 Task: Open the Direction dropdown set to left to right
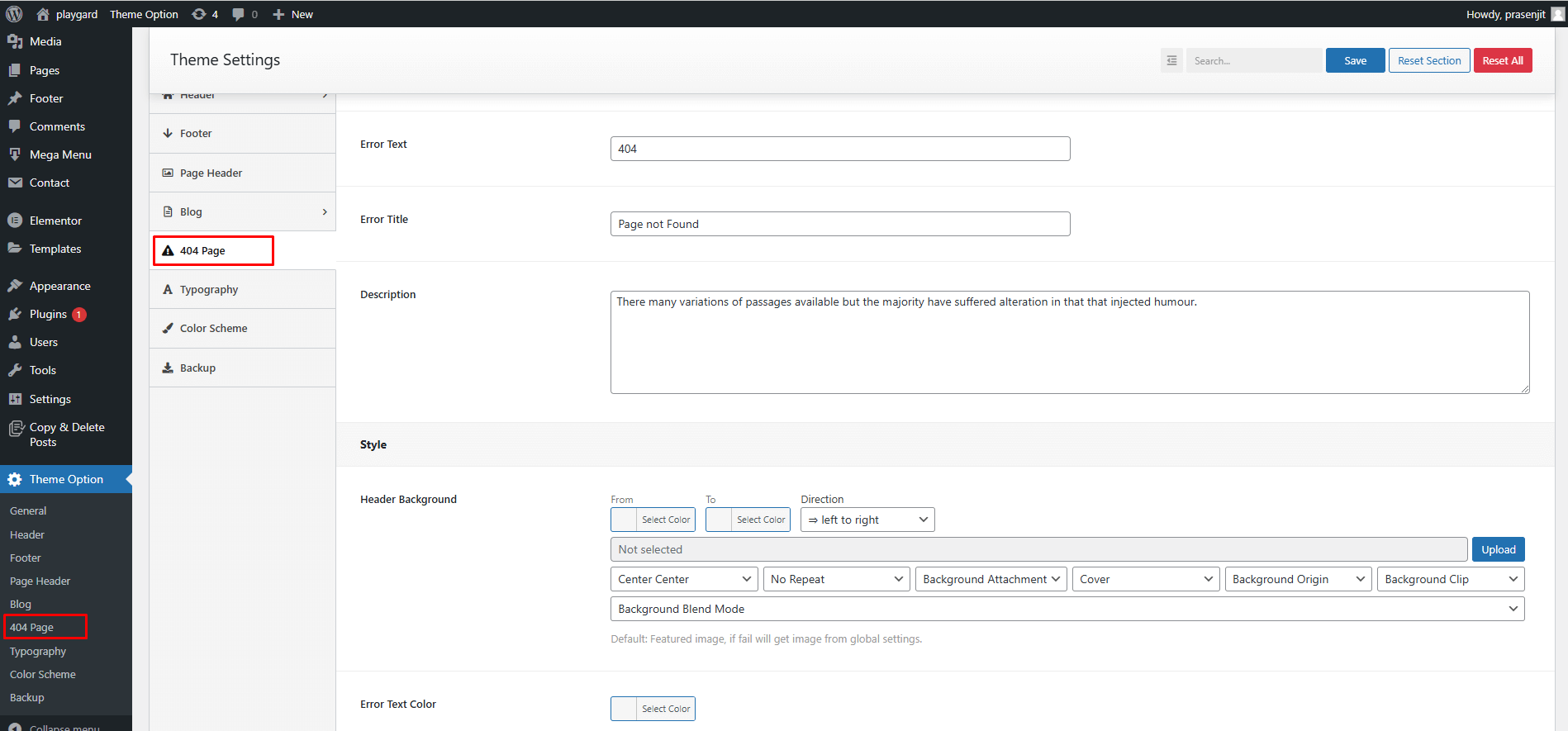867,520
